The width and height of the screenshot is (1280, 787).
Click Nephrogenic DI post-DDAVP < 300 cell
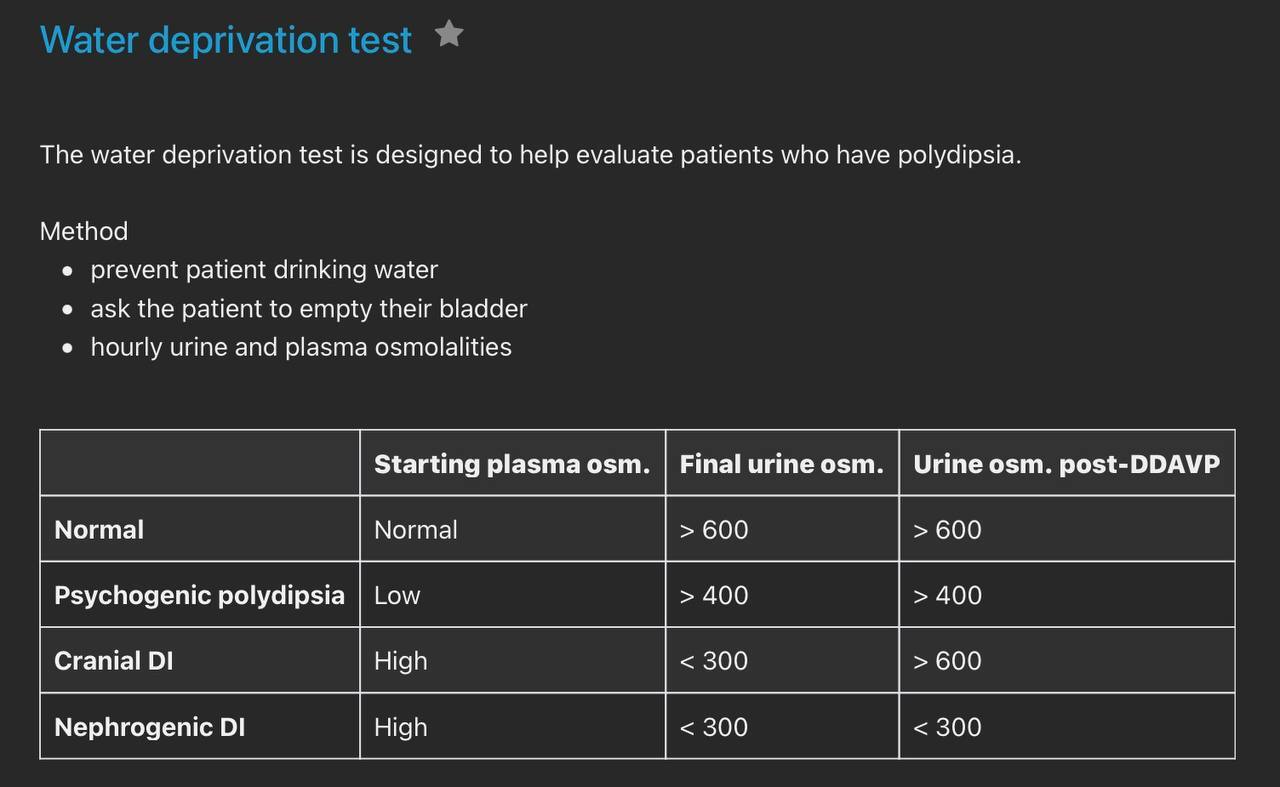[x=1067, y=727]
